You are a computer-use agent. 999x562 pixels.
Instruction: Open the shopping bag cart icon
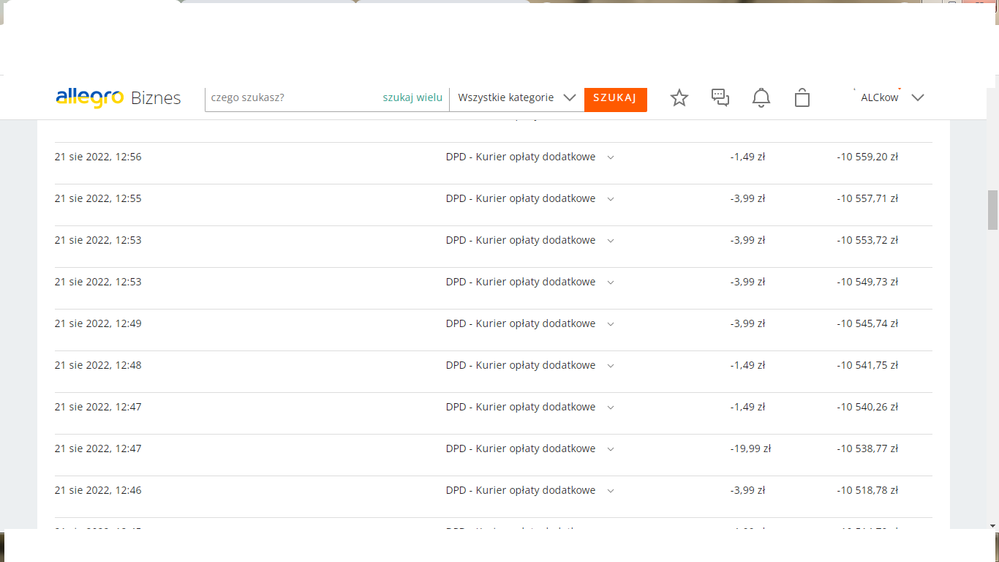(802, 98)
